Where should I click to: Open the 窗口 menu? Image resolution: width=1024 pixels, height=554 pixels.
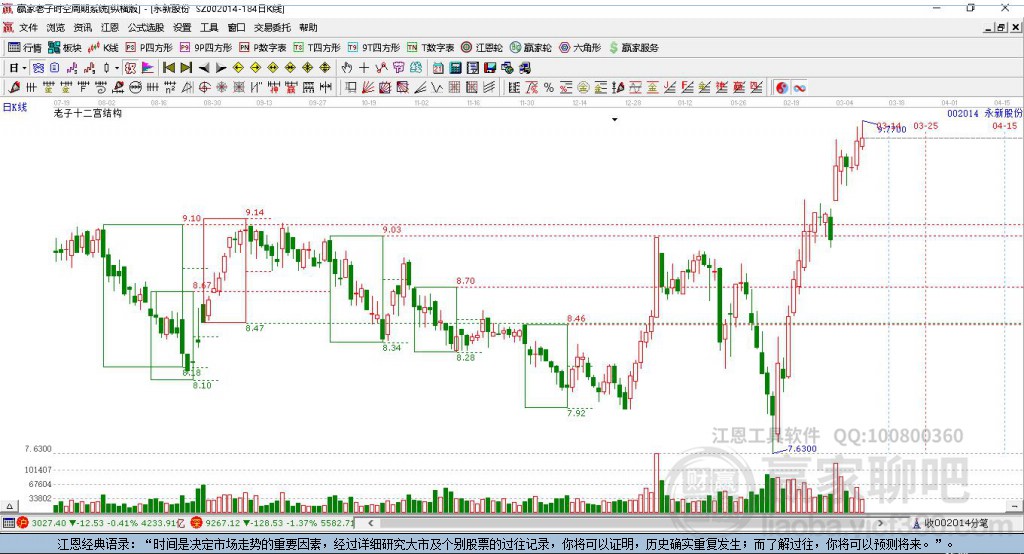click(236, 27)
